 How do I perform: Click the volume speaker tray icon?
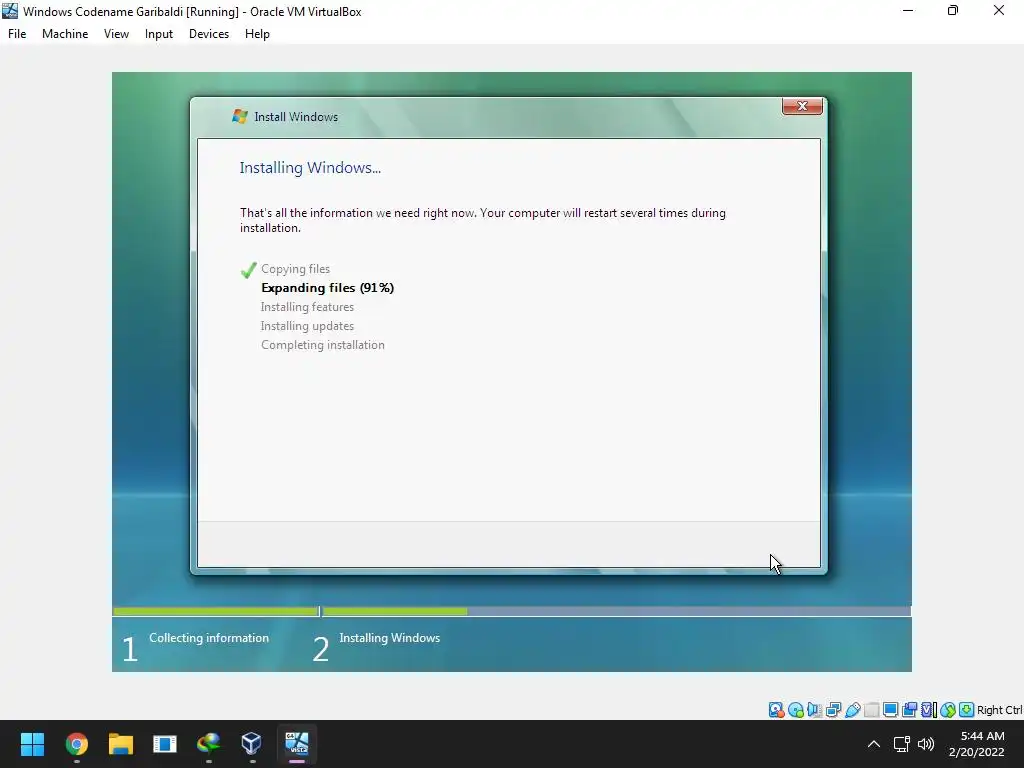[x=925, y=744]
